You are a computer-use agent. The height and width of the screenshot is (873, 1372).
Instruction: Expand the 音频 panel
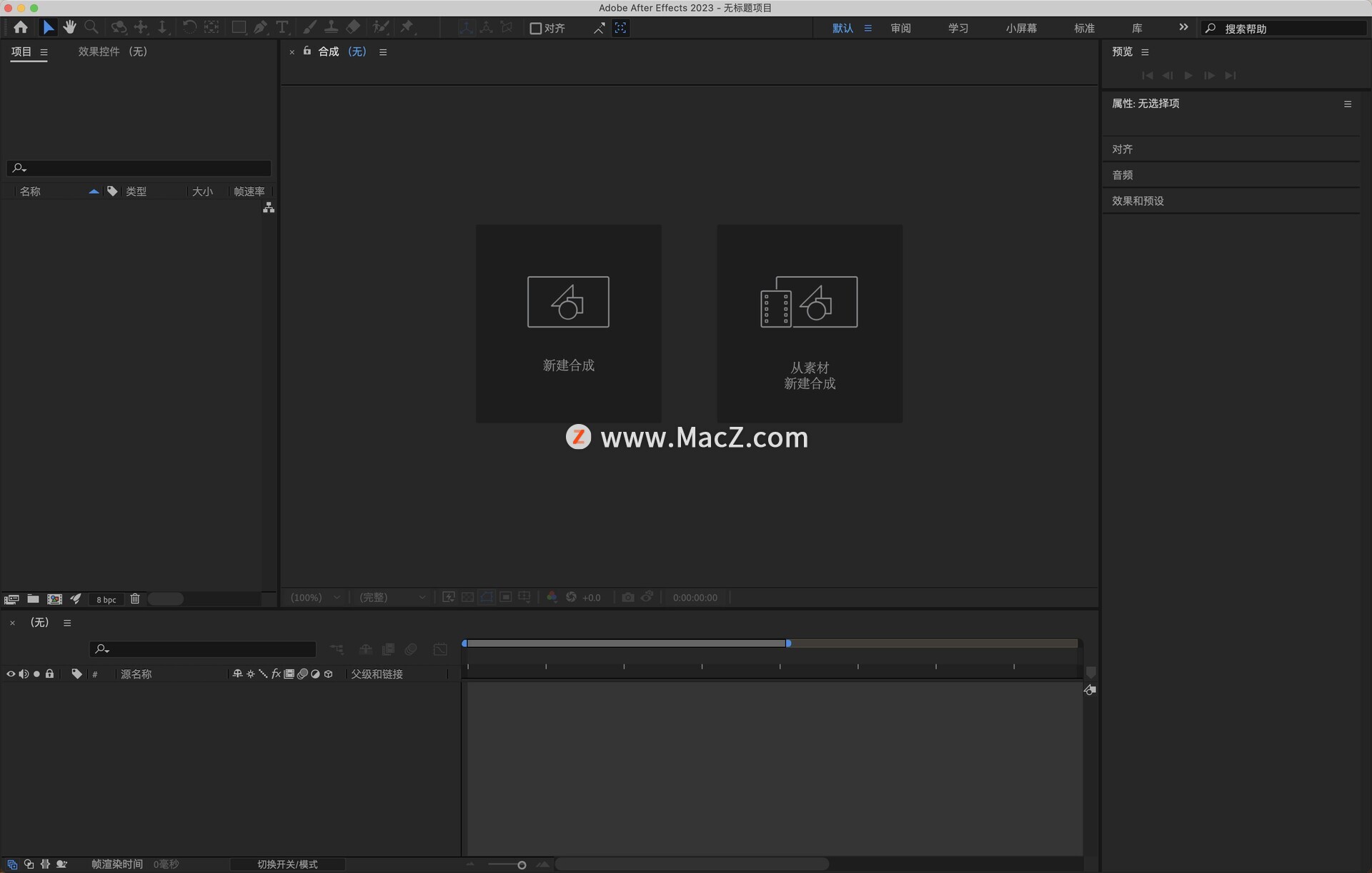[x=1231, y=174]
